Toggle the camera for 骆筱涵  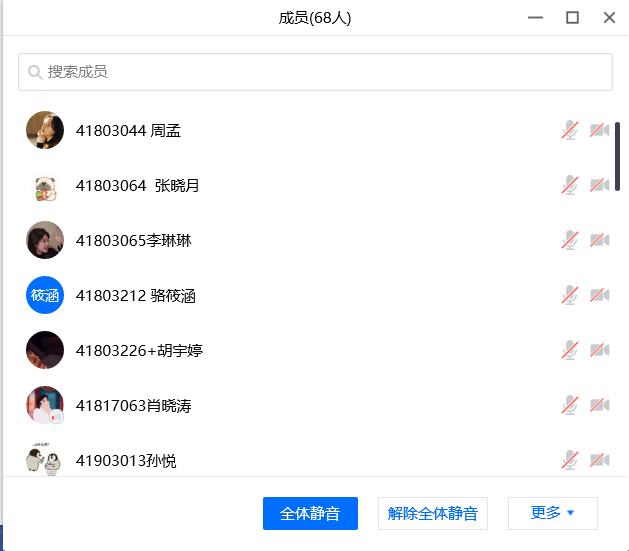pos(599,295)
